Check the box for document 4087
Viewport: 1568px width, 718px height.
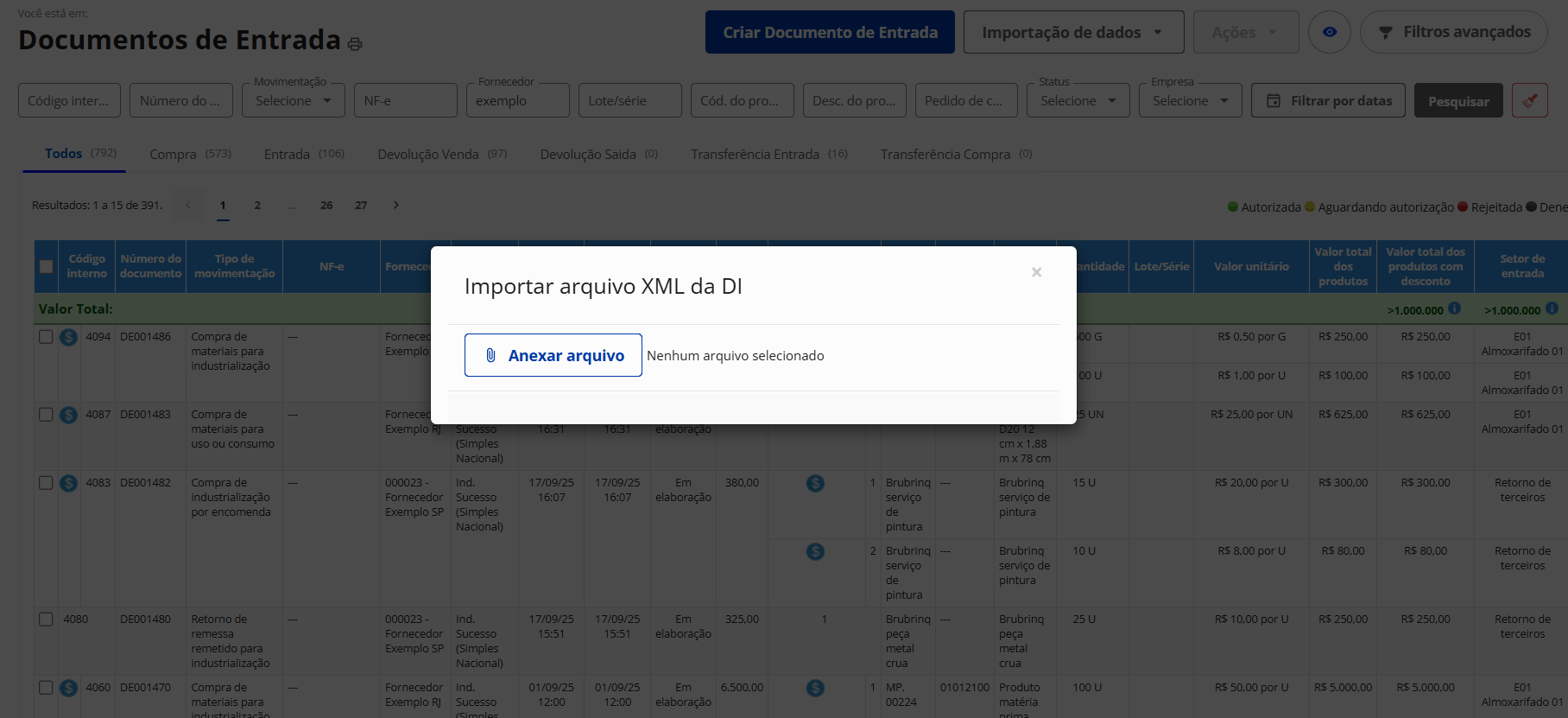point(47,415)
